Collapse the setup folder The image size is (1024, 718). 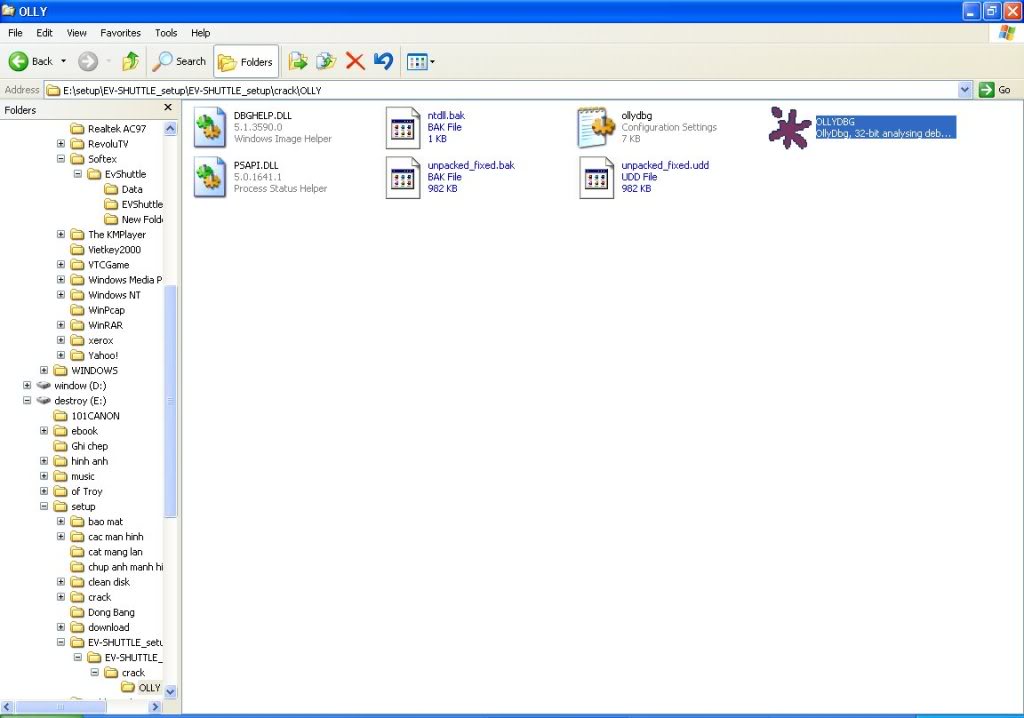(x=44, y=506)
